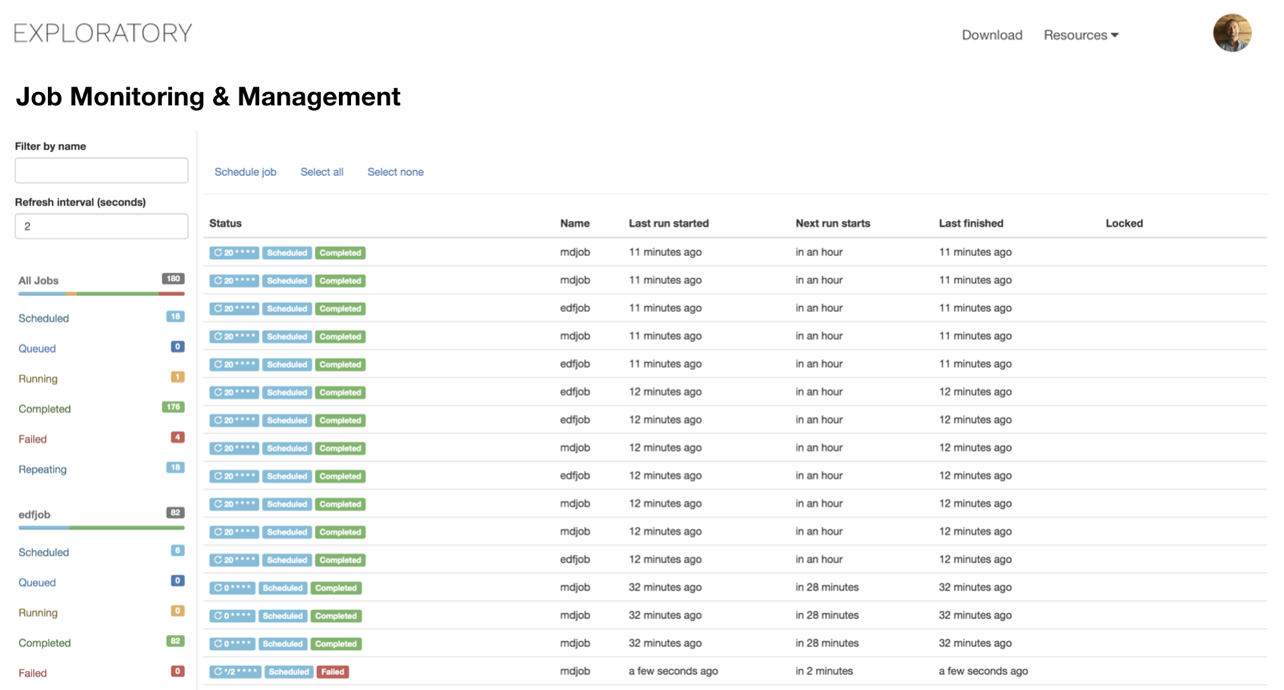Click the EXPLORATORY logo
Viewport: 1284px width, 690px height.
[101, 32]
